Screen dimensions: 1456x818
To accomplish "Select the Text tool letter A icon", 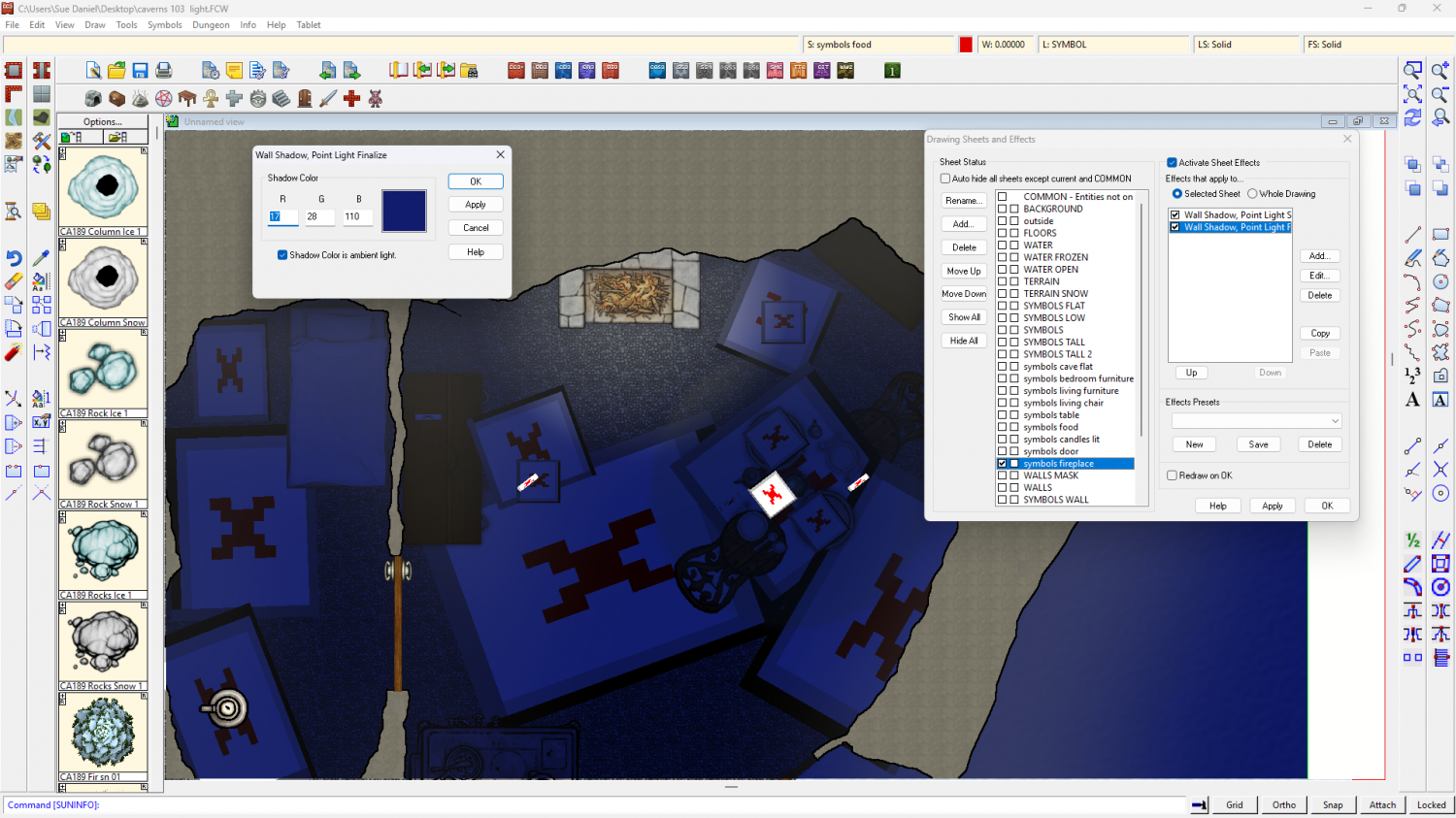I will (x=1412, y=400).
